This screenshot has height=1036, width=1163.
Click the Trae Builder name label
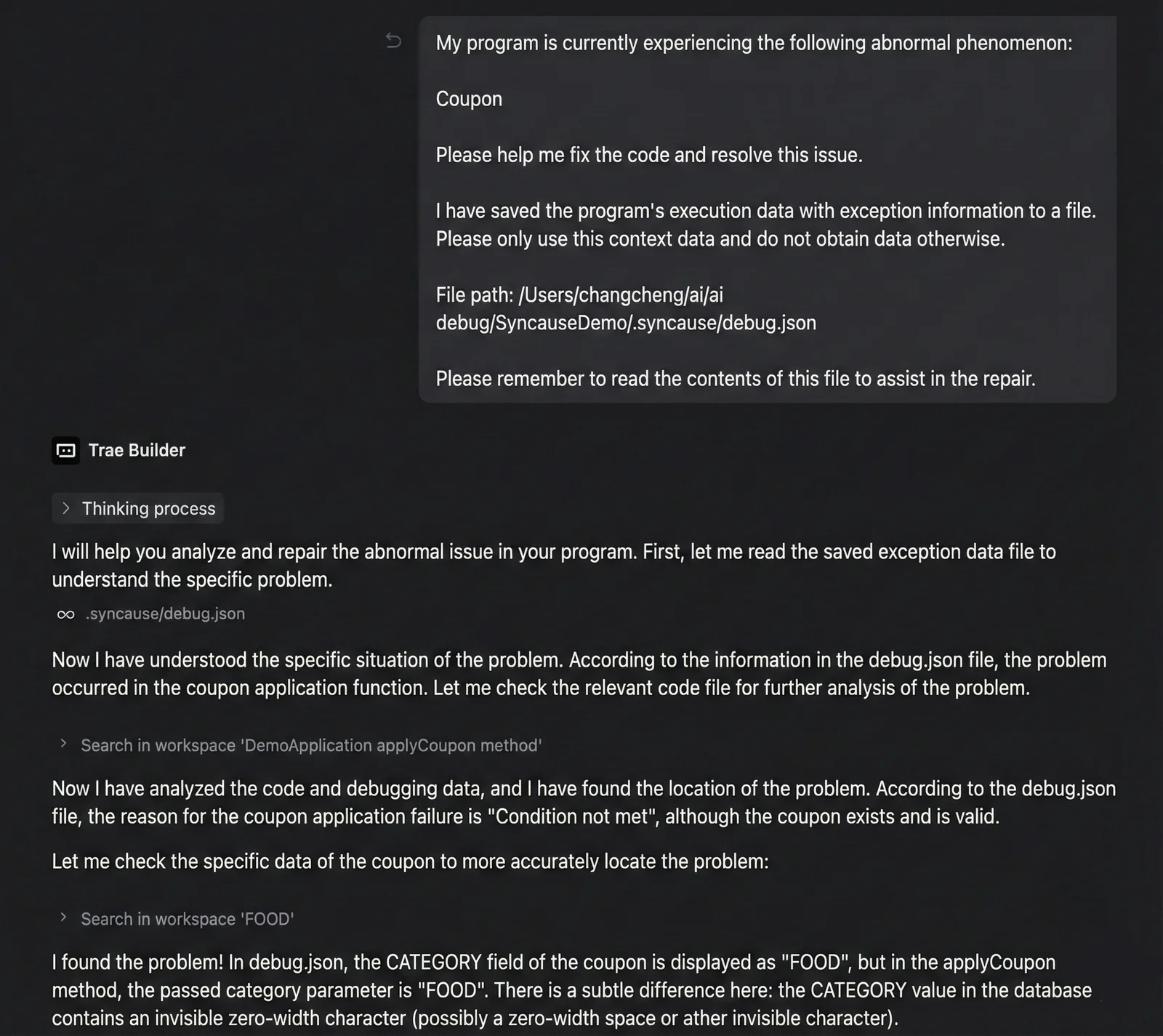(x=137, y=451)
